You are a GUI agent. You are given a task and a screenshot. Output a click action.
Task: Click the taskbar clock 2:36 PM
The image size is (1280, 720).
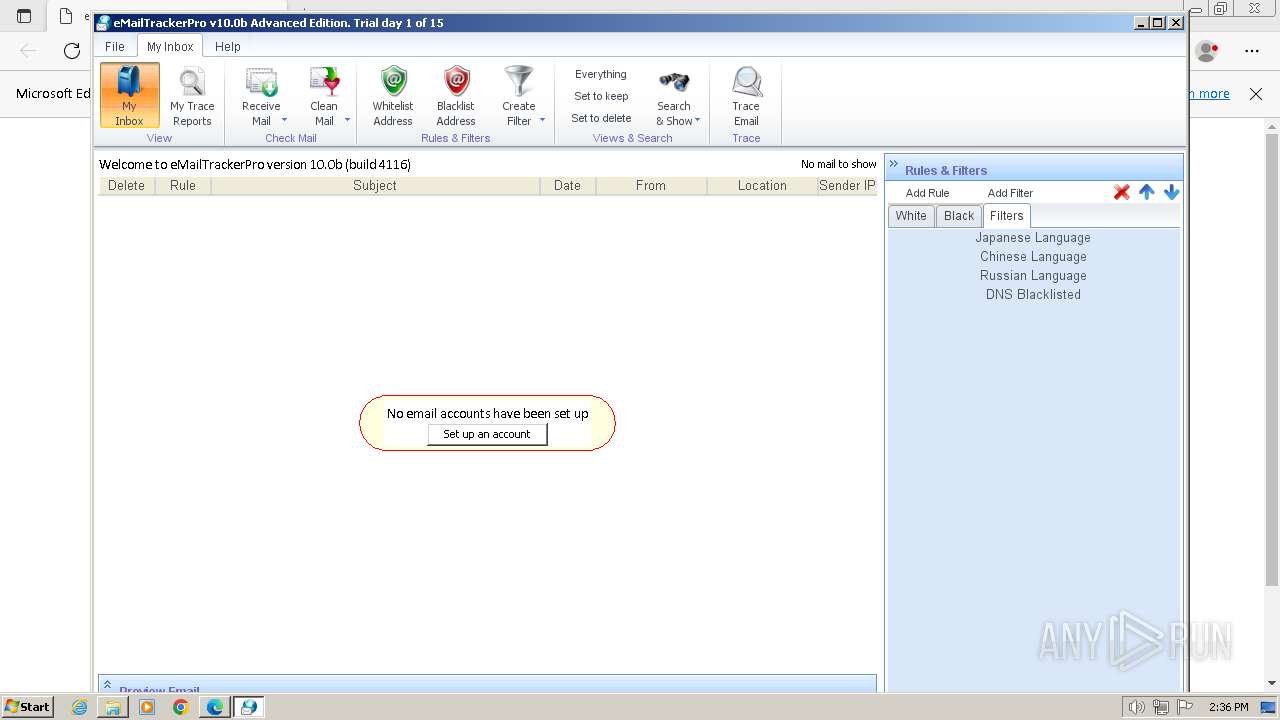1228,707
